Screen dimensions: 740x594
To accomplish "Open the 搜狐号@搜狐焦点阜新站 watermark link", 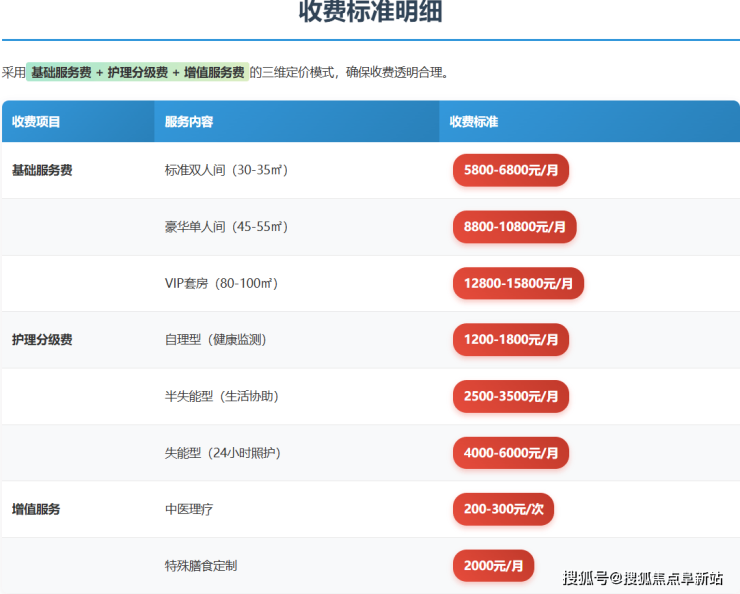I will (643, 578).
